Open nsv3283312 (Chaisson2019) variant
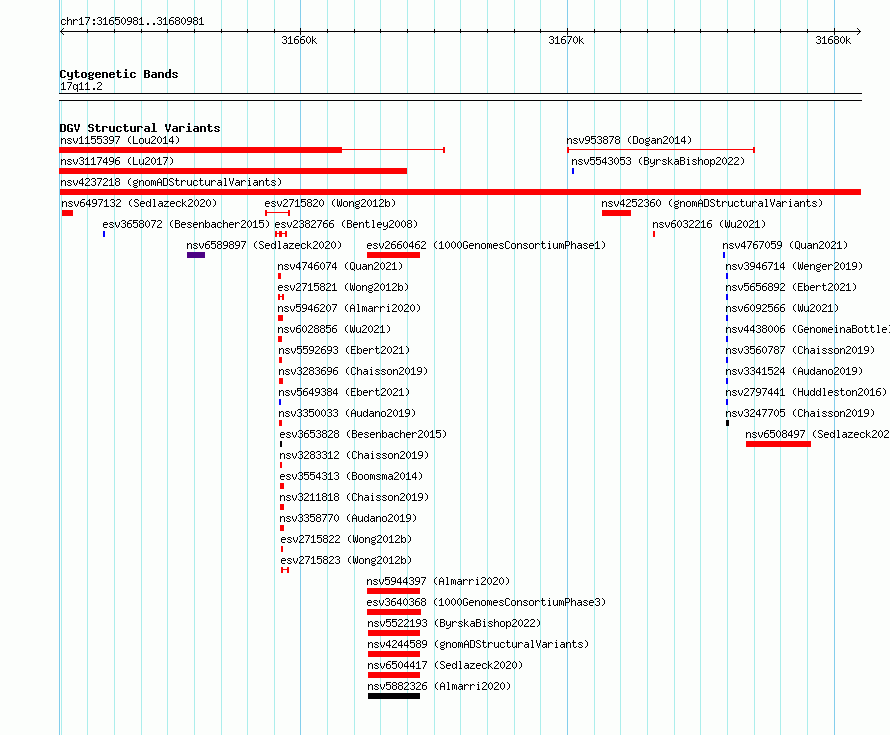 (354, 455)
